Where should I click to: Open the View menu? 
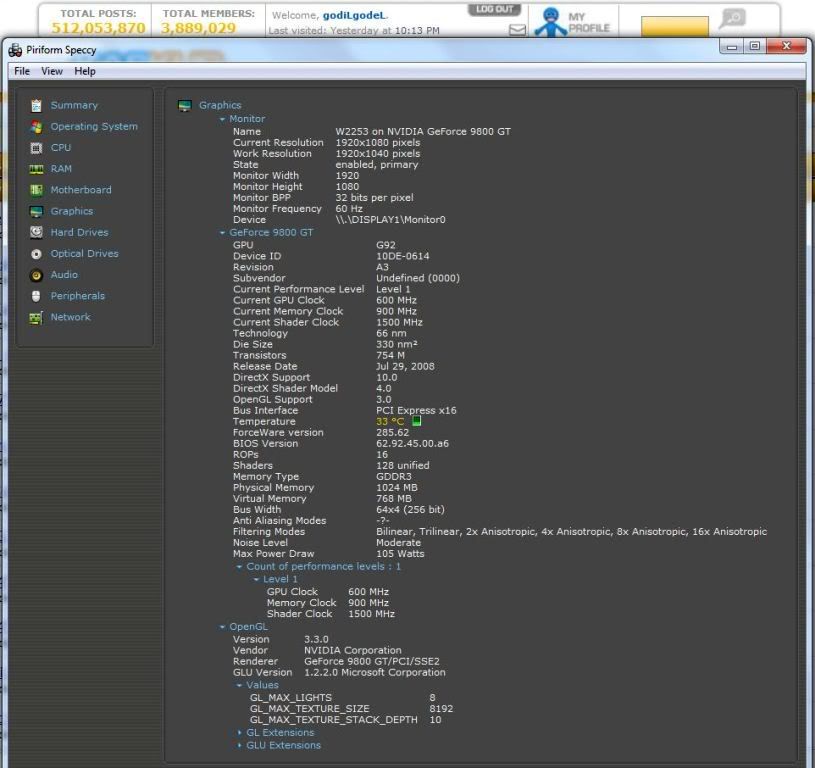point(52,71)
